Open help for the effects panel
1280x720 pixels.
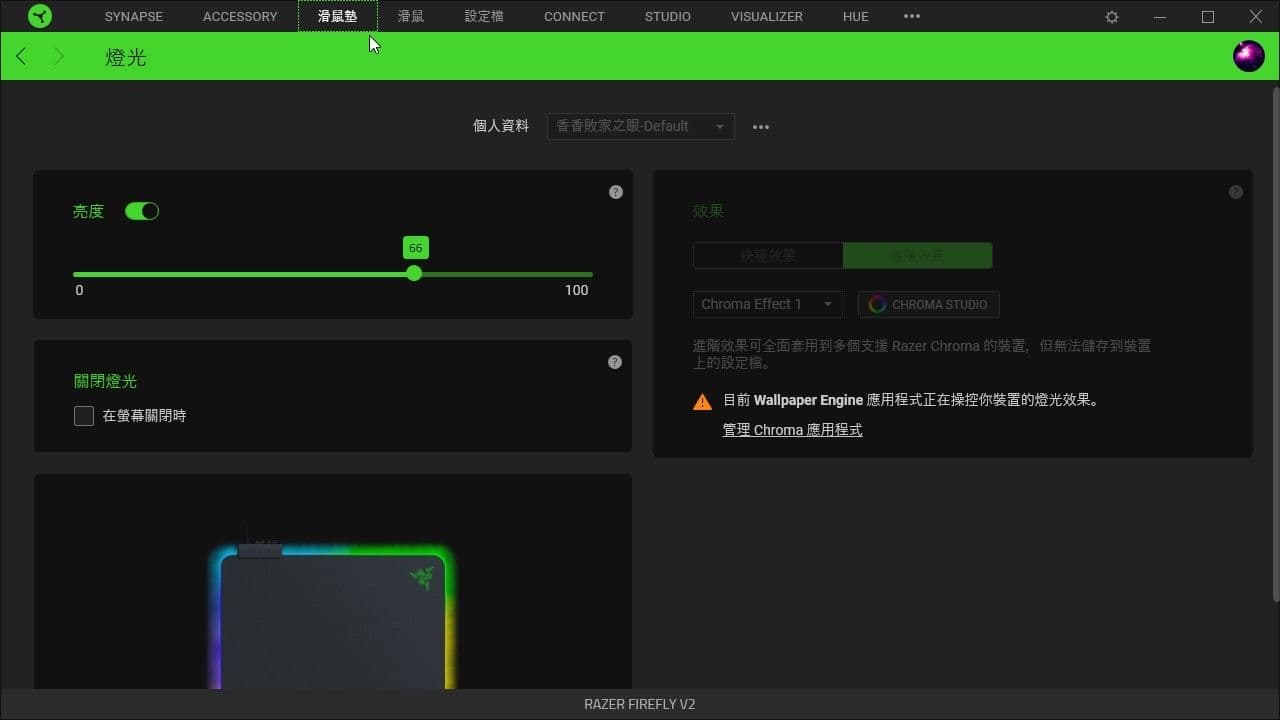(1236, 192)
